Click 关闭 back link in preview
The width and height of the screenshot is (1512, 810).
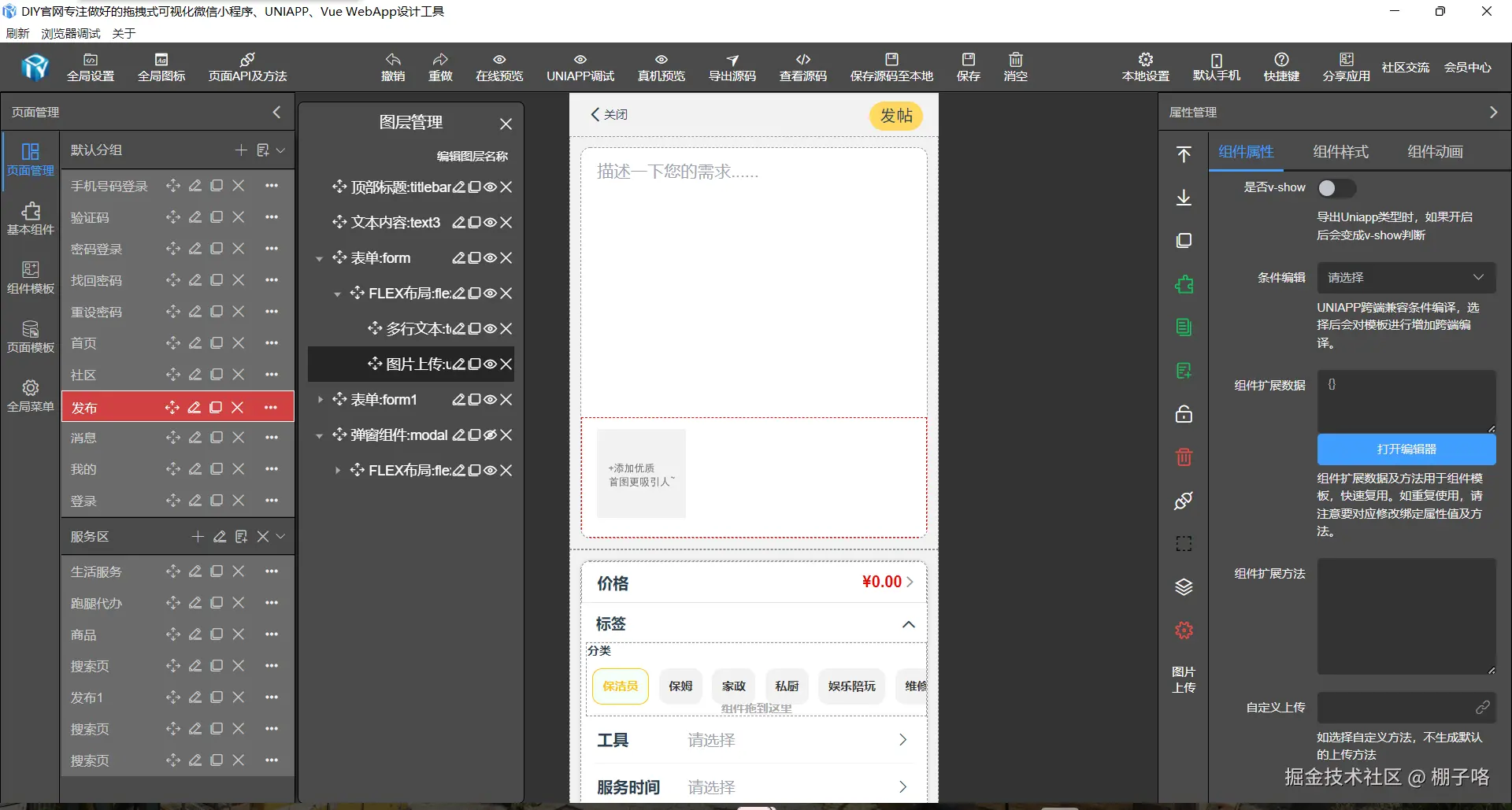[x=609, y=114]
